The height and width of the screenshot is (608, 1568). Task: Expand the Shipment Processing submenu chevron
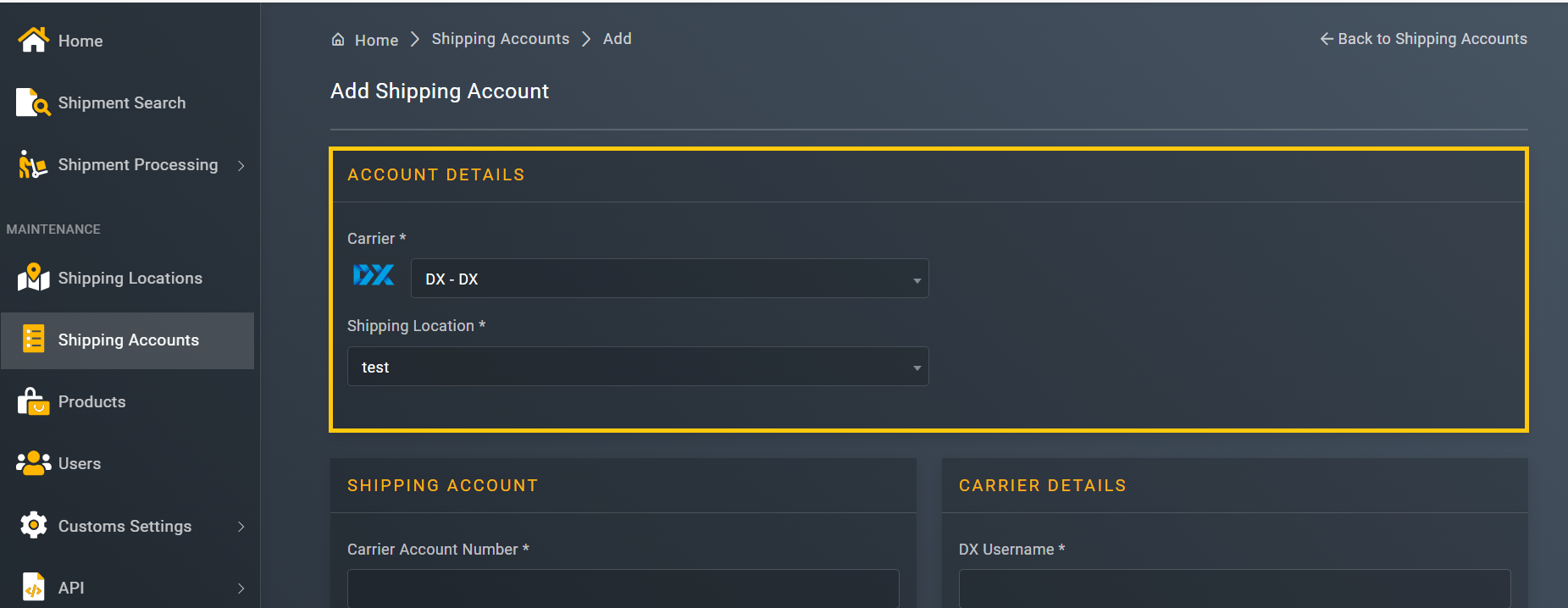click(x=242, y=165)
